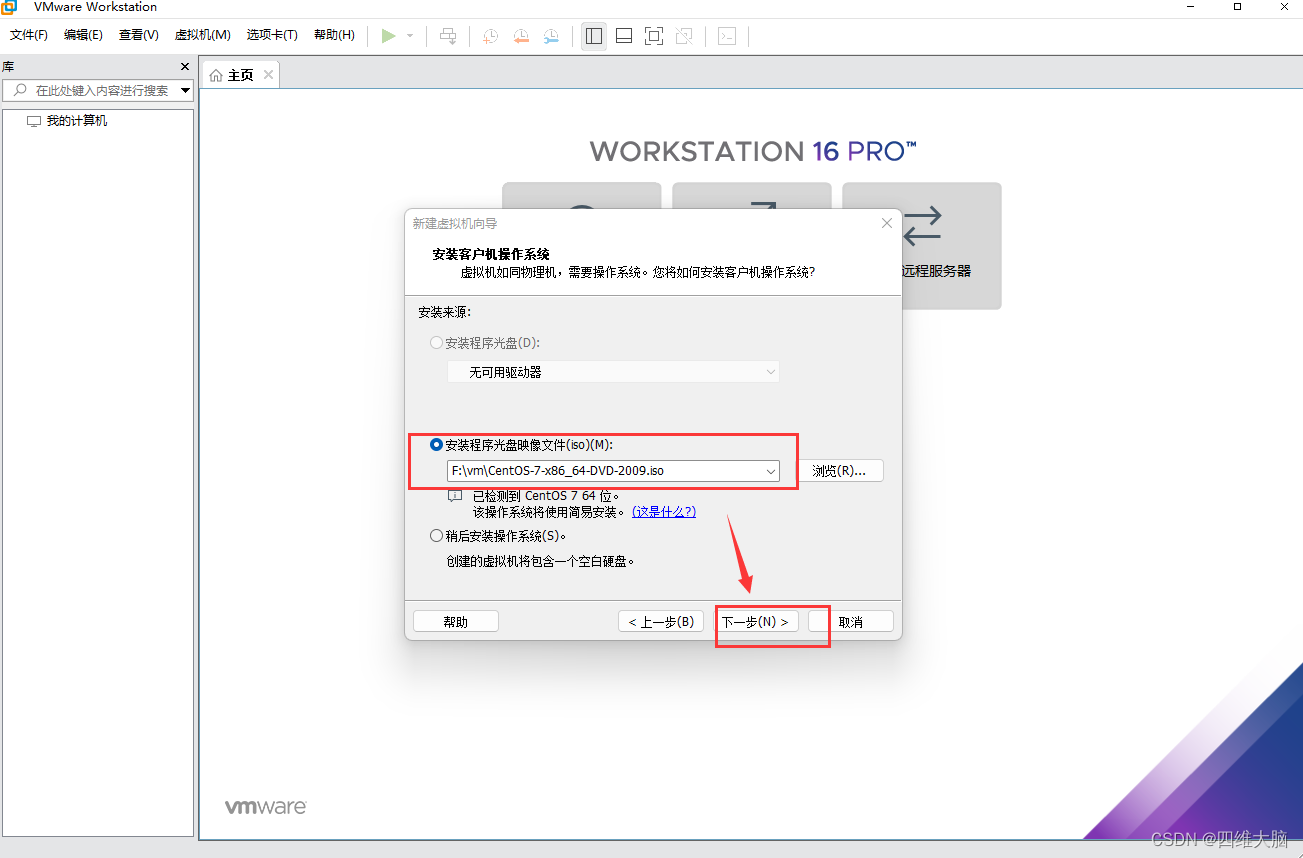Screen dimensions: 1303x858
Task: Switch to the 主页 tab
Action: coord(241,76)
